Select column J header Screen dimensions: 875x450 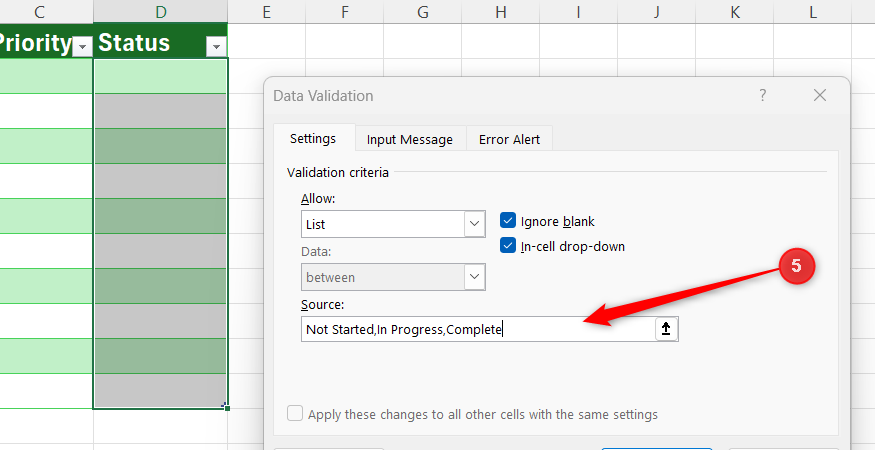tap(656, 12)
